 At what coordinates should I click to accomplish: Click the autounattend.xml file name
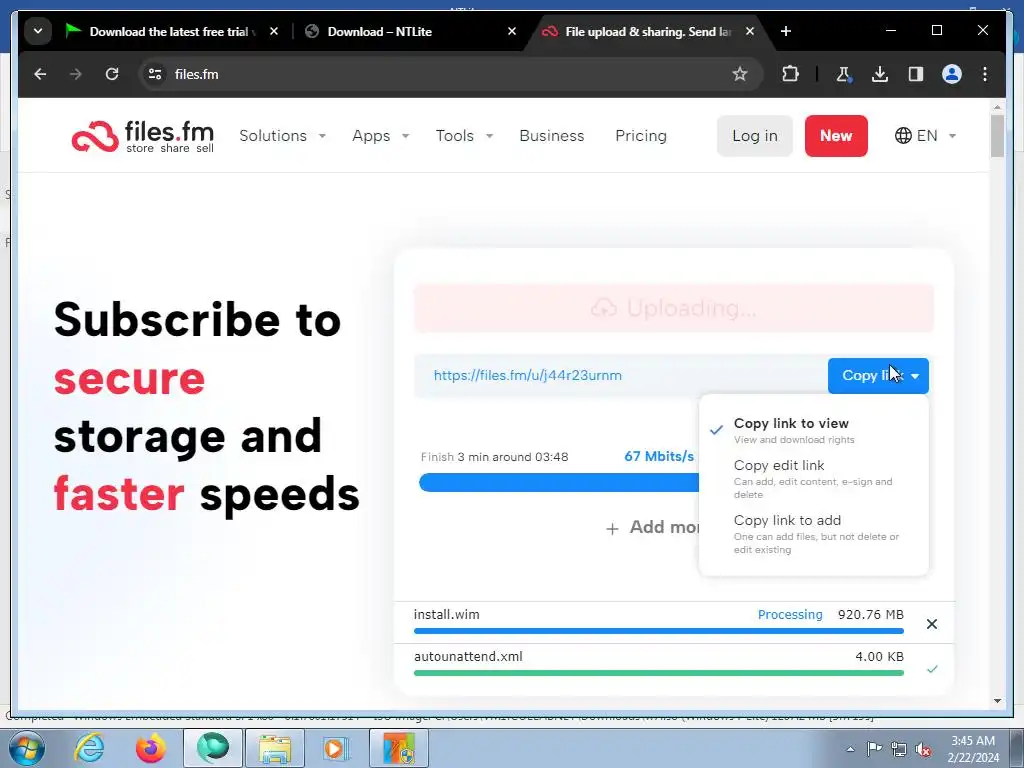(x=468, y=656)
